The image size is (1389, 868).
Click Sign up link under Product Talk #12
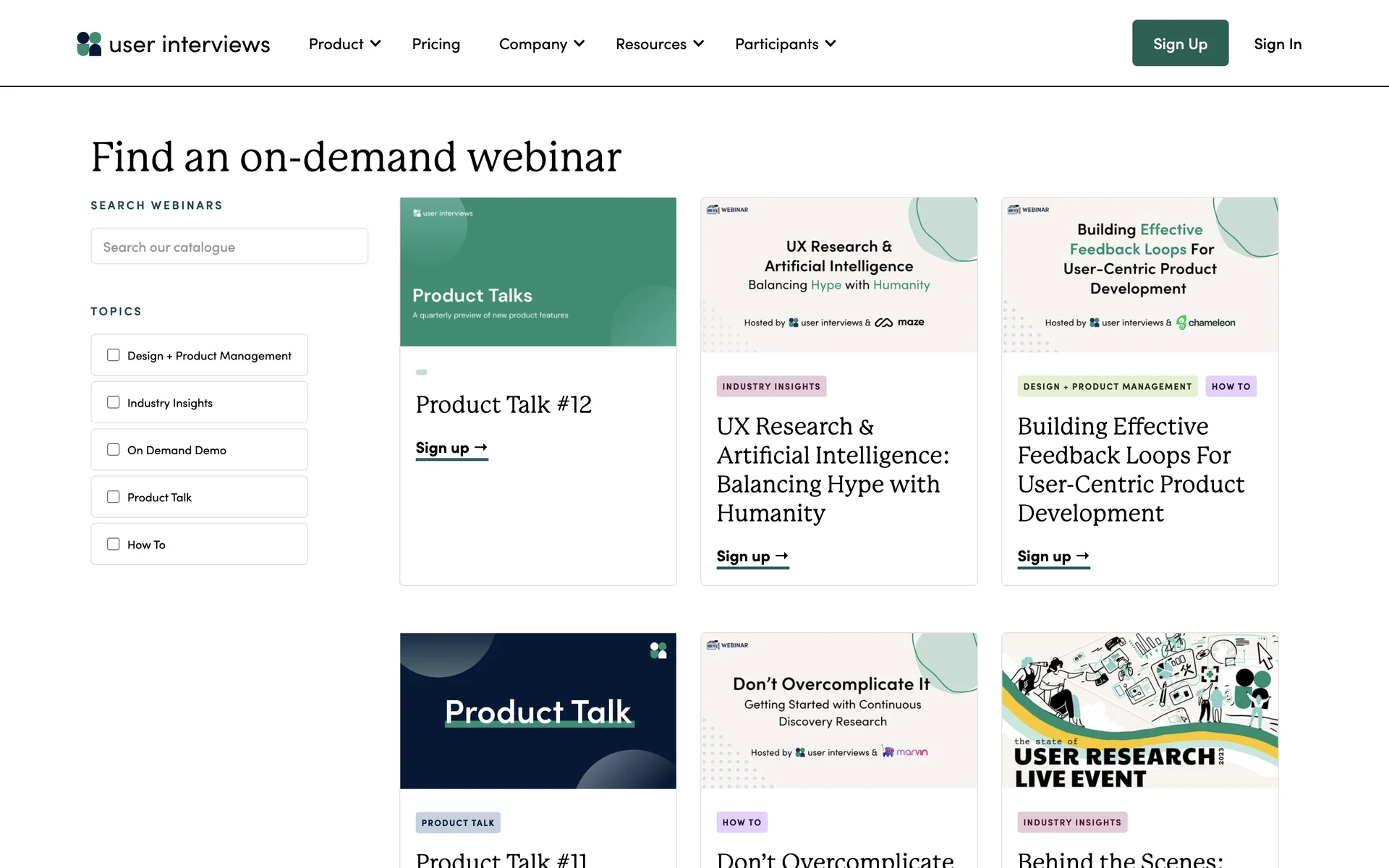click(451, 448)
